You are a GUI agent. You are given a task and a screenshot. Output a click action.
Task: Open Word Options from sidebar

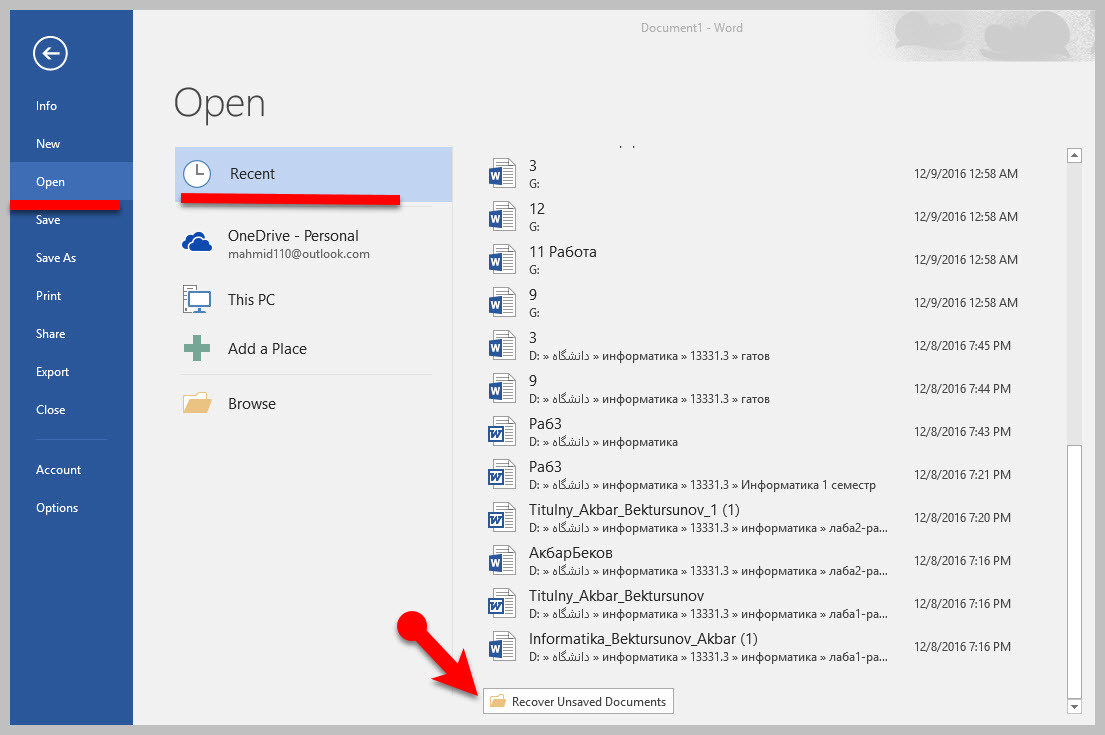(57, 508)
